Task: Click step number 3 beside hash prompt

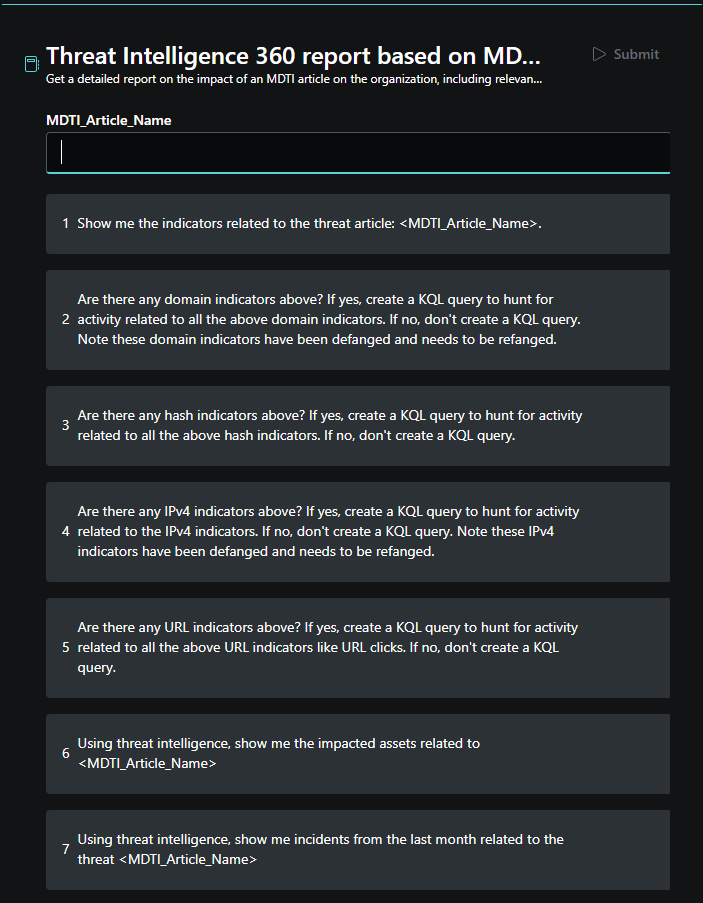Action: click(66, 426)
